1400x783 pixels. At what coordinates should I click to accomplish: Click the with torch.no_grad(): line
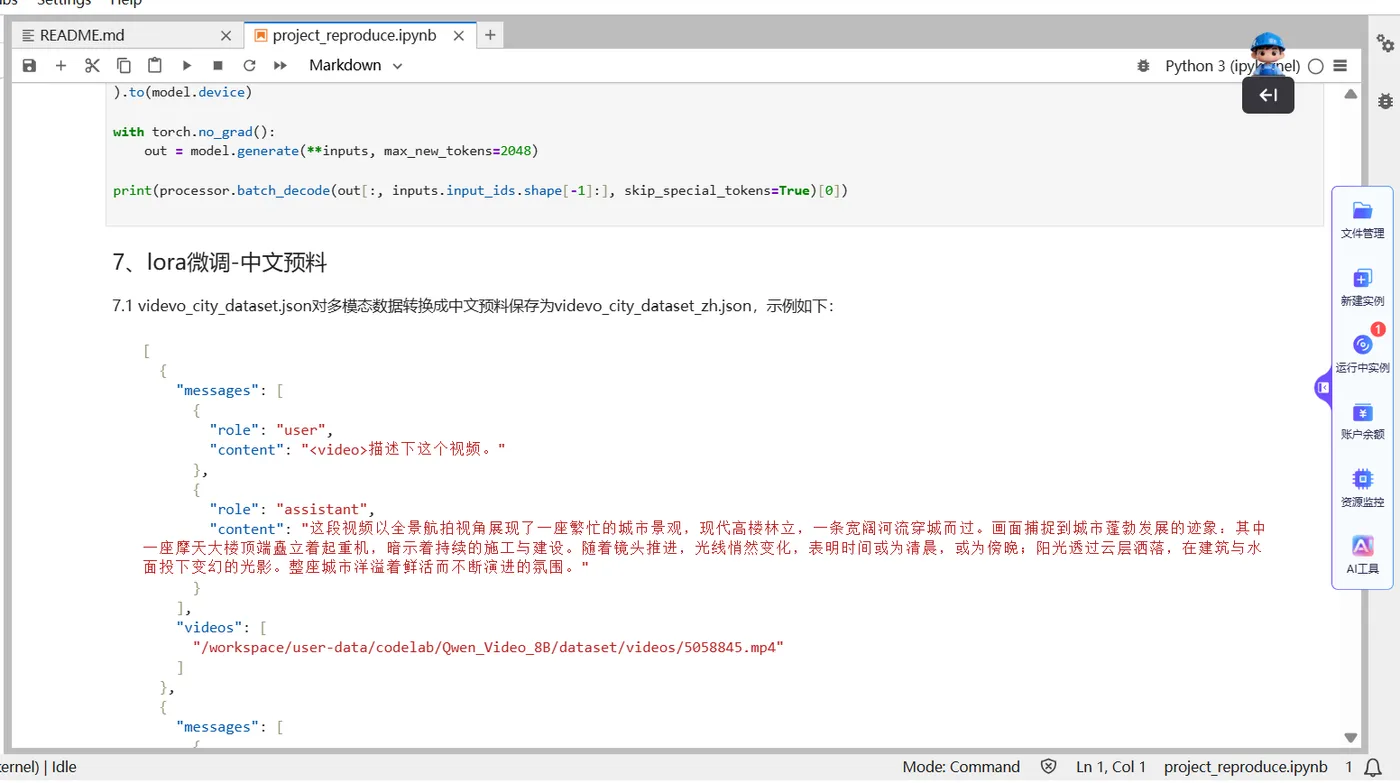tap(194, 131)
